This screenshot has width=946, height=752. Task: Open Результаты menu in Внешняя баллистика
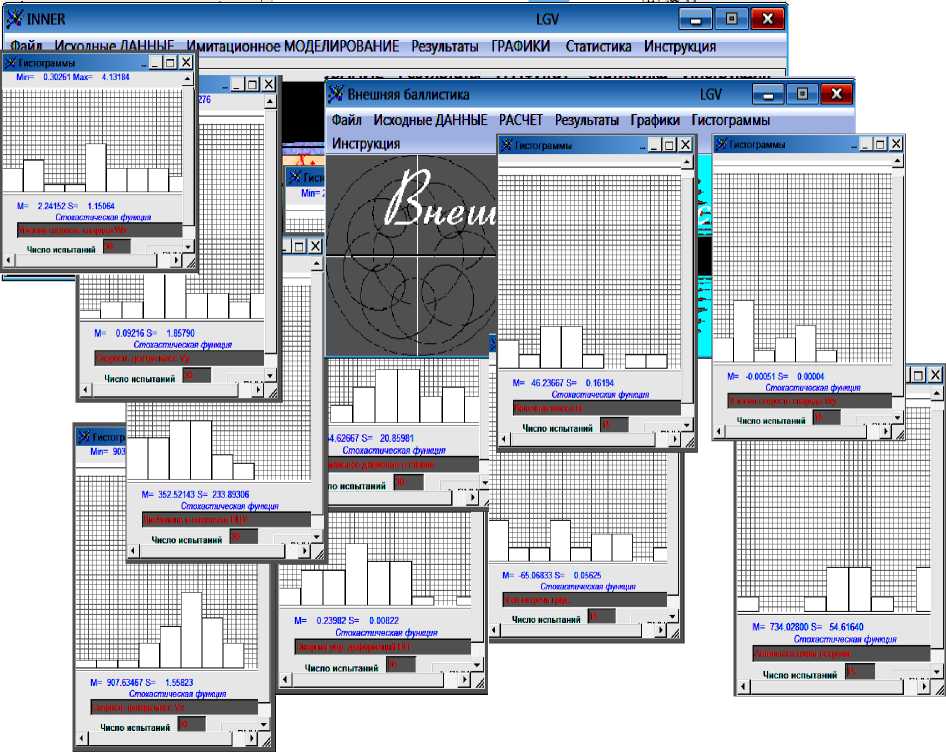(586, 119)
